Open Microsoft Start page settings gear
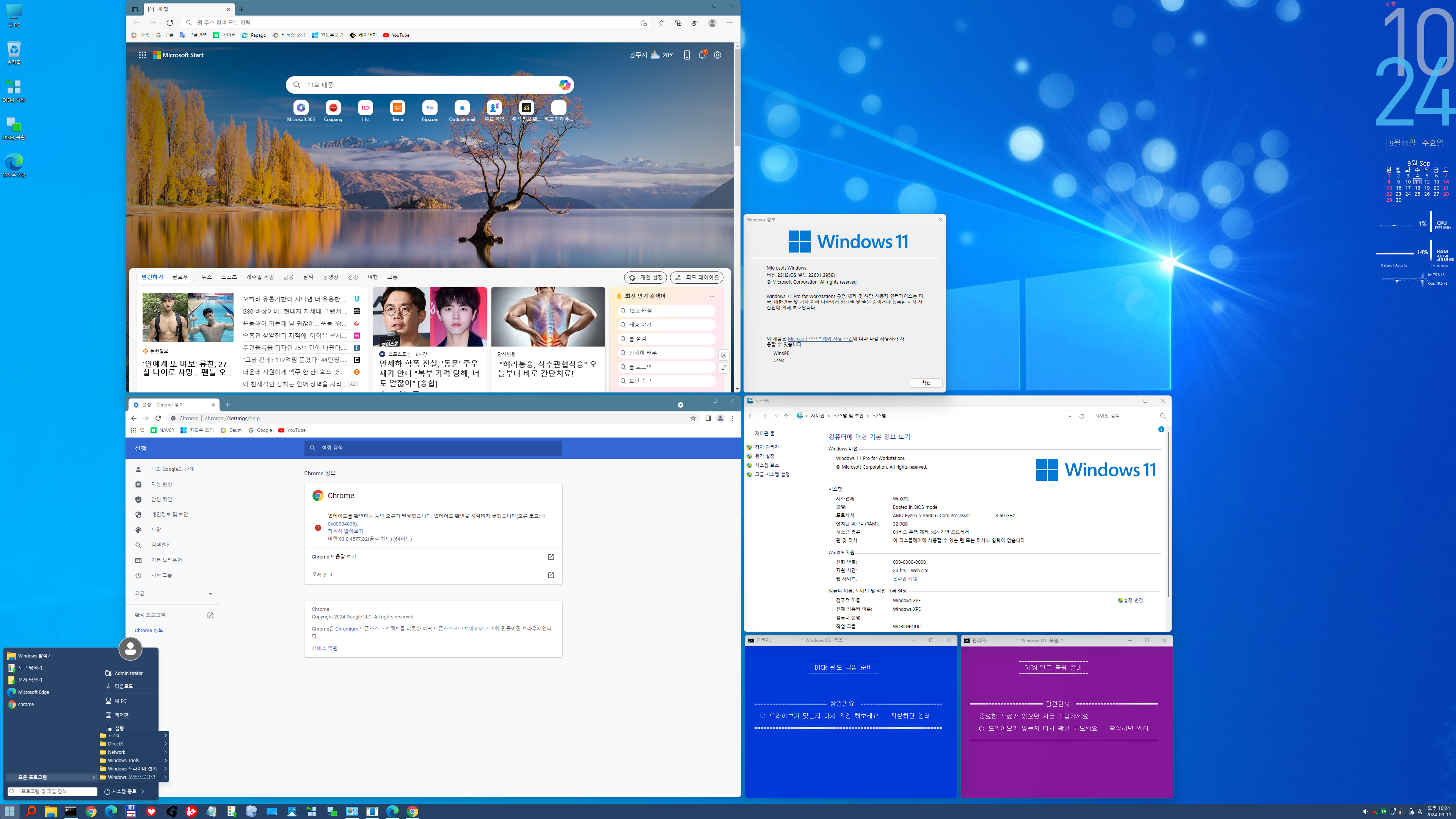Screen dimensions: 1456x819 pos(717,55)
